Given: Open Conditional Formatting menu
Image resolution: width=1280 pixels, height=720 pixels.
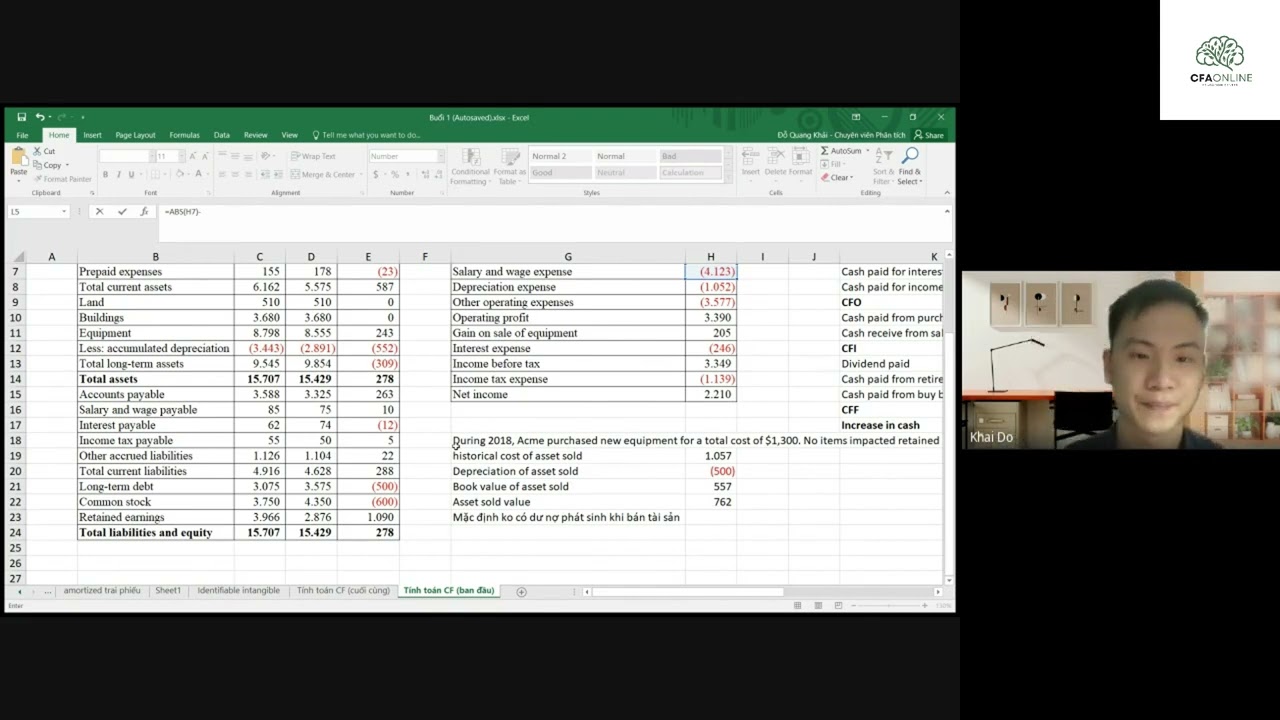Looking at the screenshot, I should pyautogui.click(x=469, y=166).
